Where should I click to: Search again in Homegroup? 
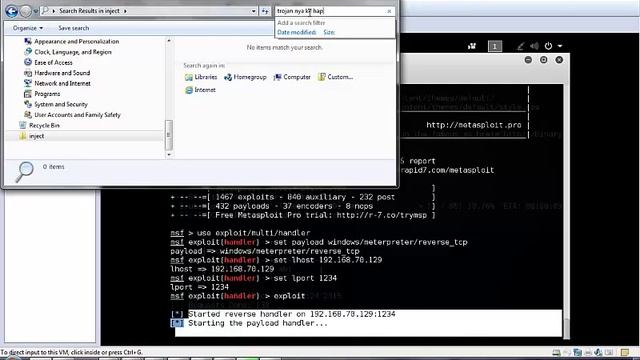tap(245, 77)
